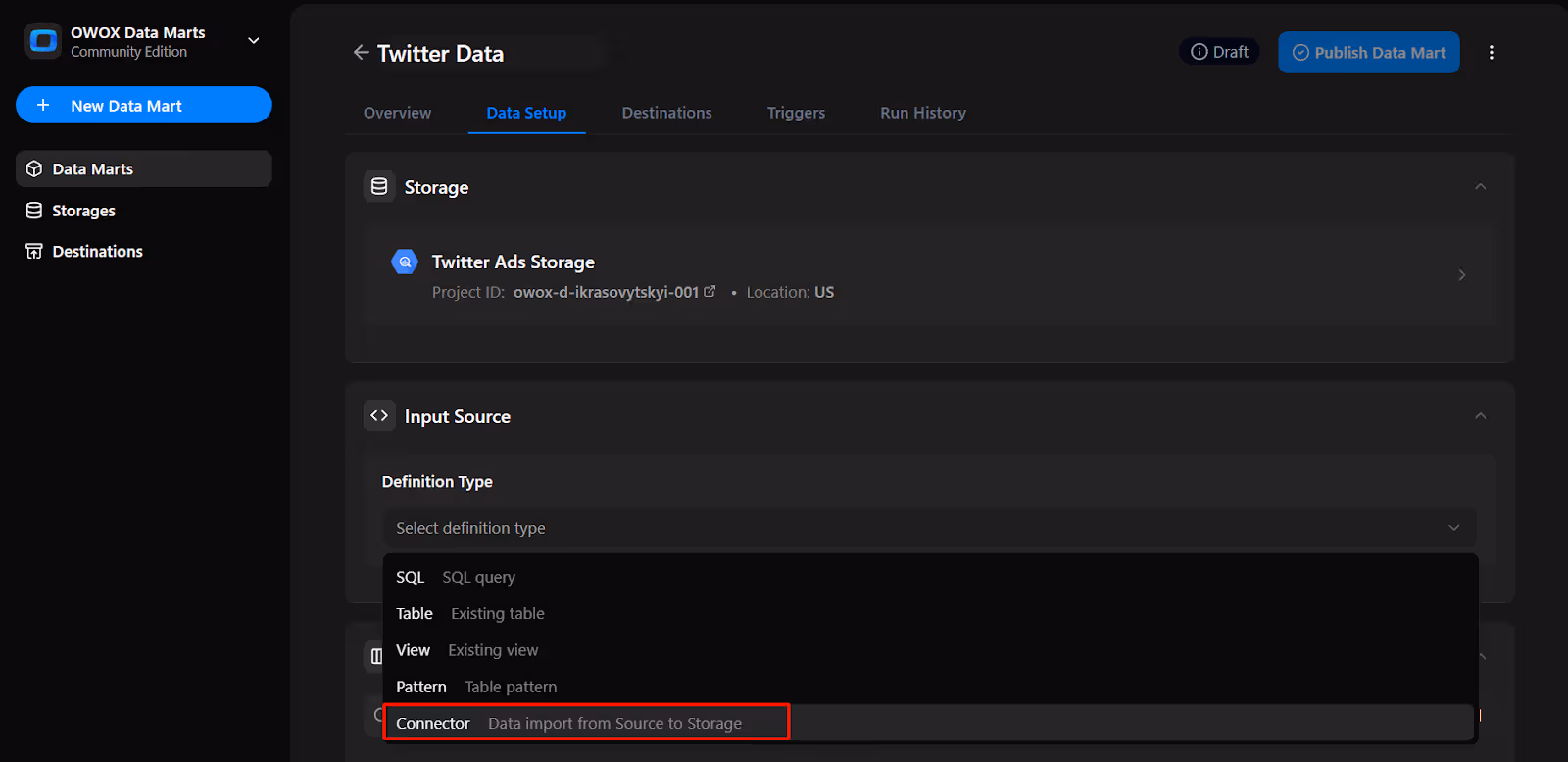Open the three-dot more options menu
The image size is (1568, 762).
pos(1492,53)
